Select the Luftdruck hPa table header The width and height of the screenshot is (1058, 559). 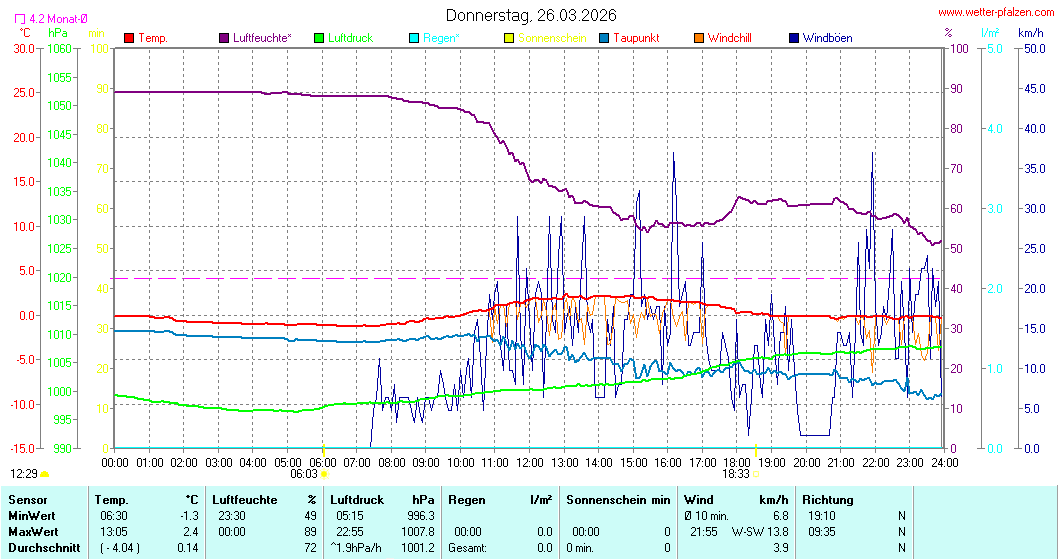(x=383, y=499)
